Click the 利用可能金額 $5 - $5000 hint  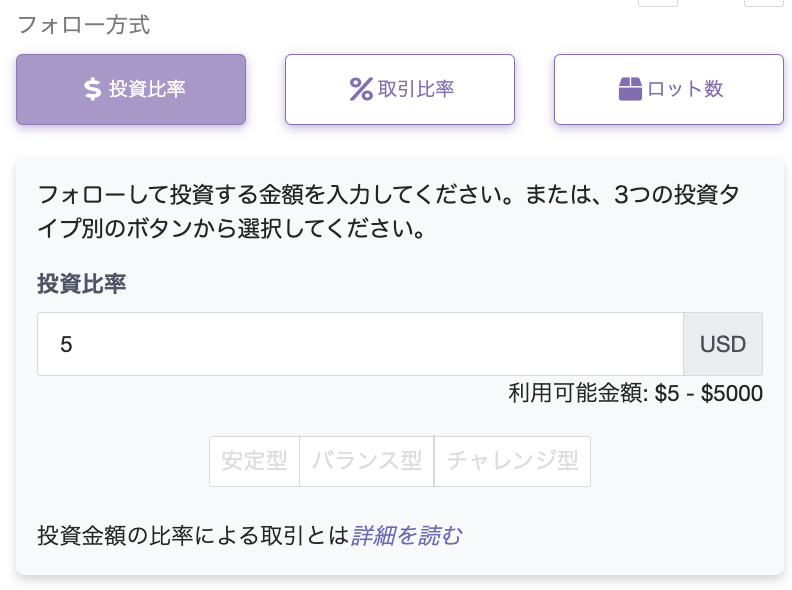(x=635, y=394)
